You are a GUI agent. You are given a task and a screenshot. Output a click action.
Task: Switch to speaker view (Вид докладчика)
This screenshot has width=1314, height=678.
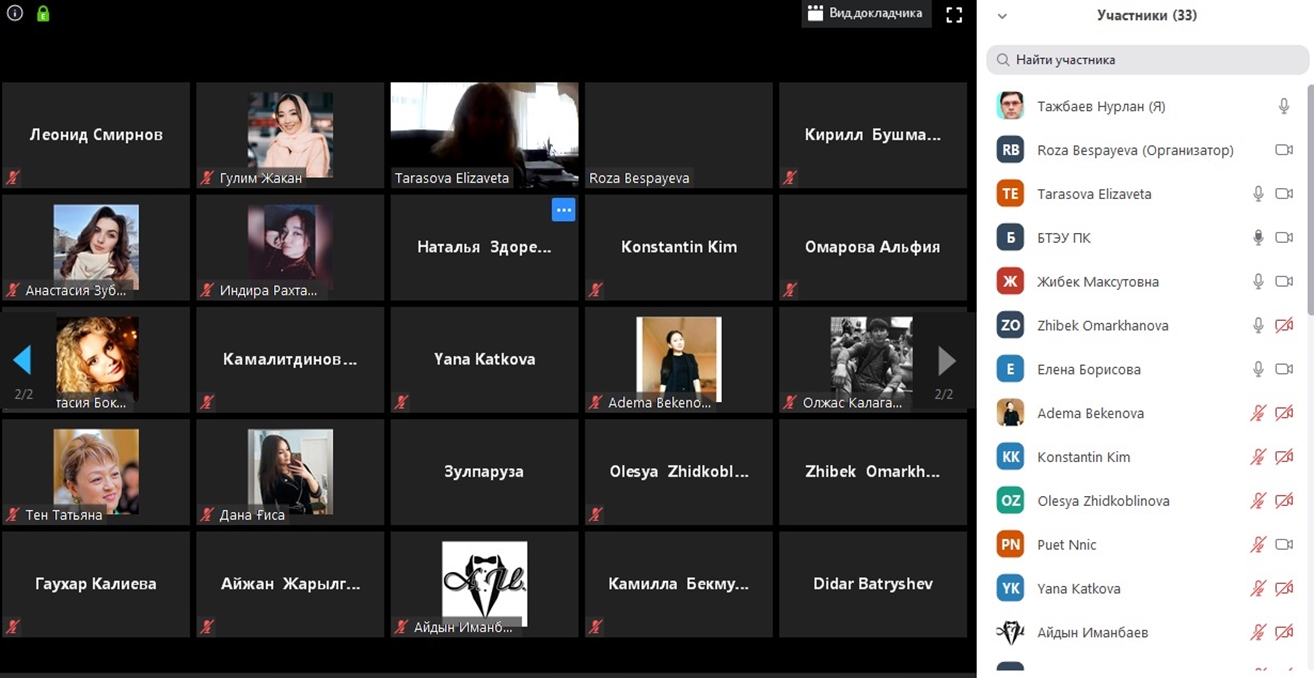866,14
